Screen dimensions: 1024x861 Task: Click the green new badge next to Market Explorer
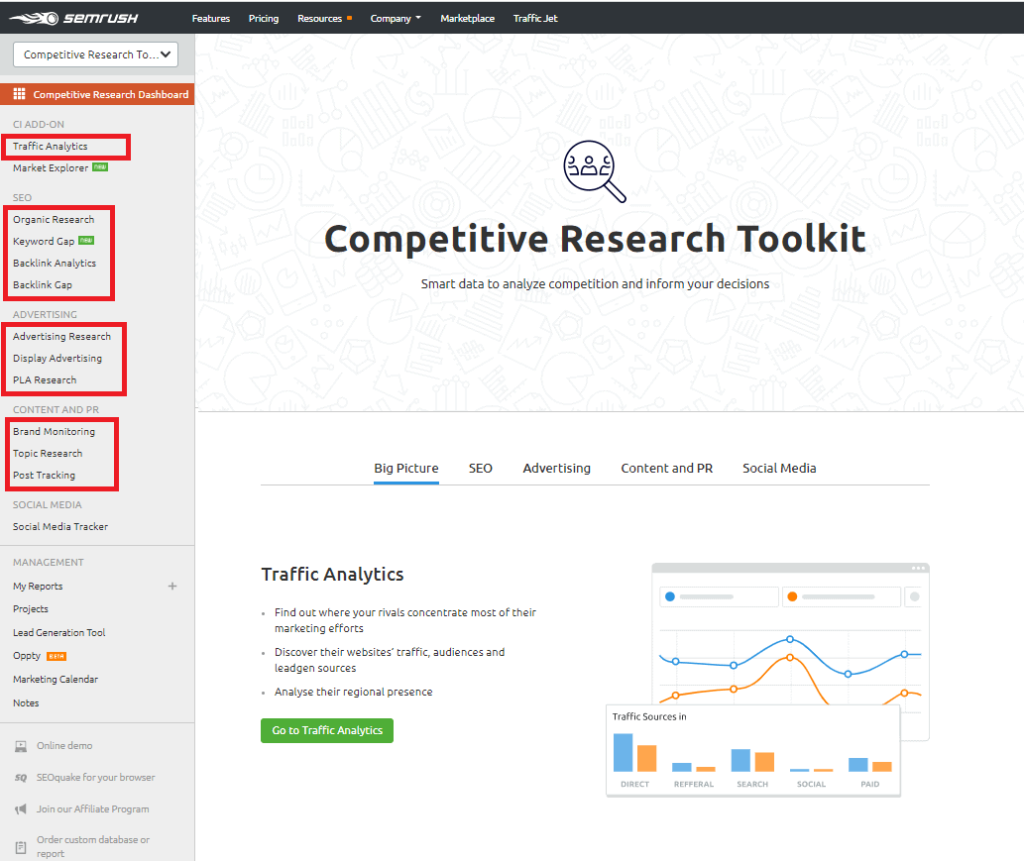point(100,167)
